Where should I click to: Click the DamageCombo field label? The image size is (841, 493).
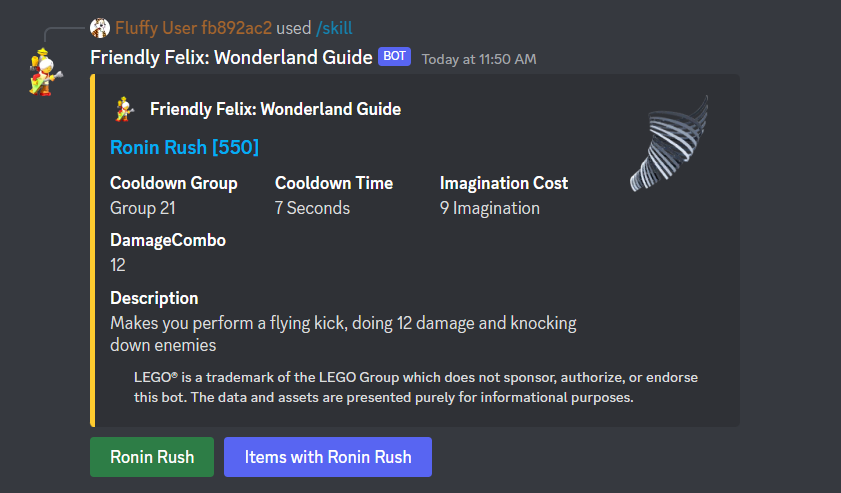click(x=168, y=240)
